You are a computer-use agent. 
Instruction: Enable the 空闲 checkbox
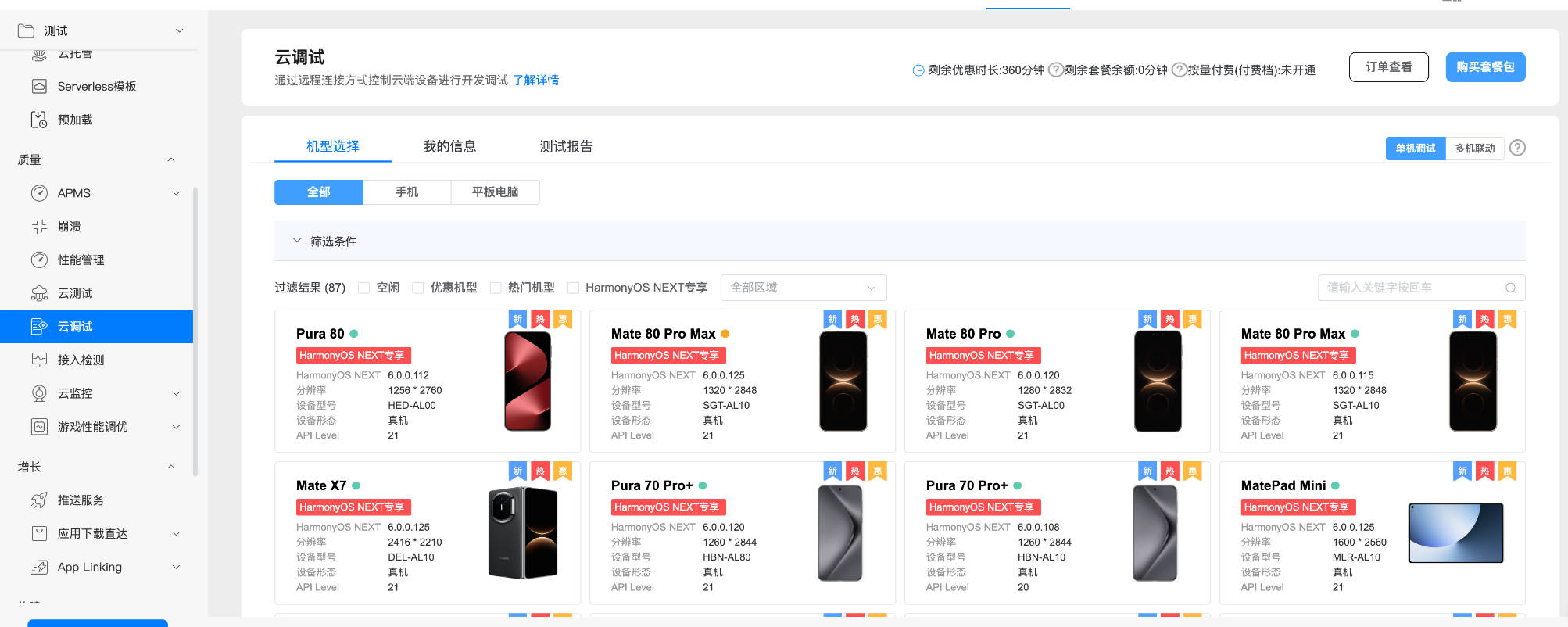pyautogui.click(x=363, y=288)
